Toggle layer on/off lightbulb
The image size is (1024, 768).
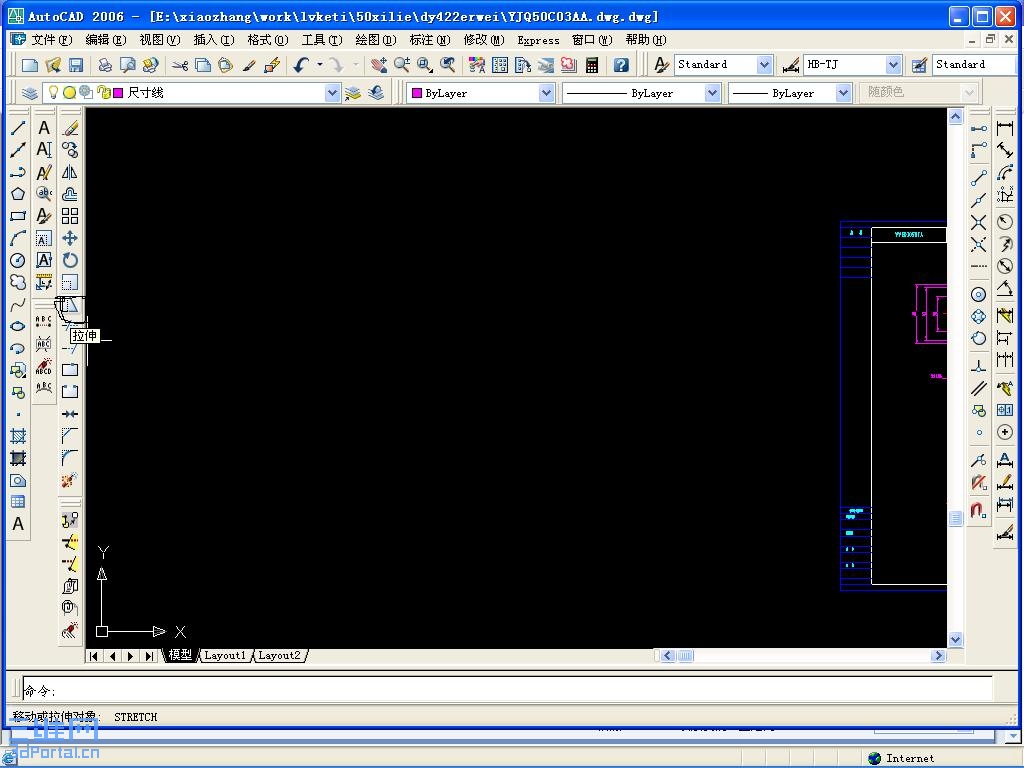54,93
